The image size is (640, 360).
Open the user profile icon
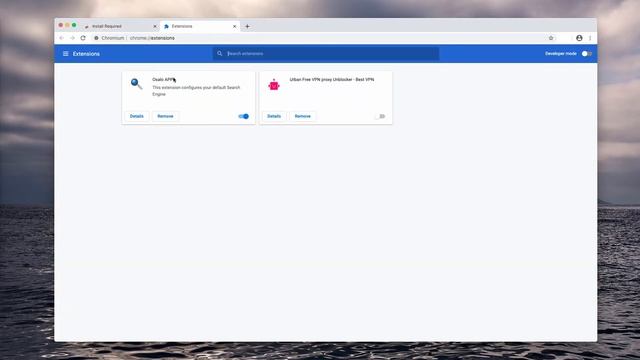click(x=579, y=38)
